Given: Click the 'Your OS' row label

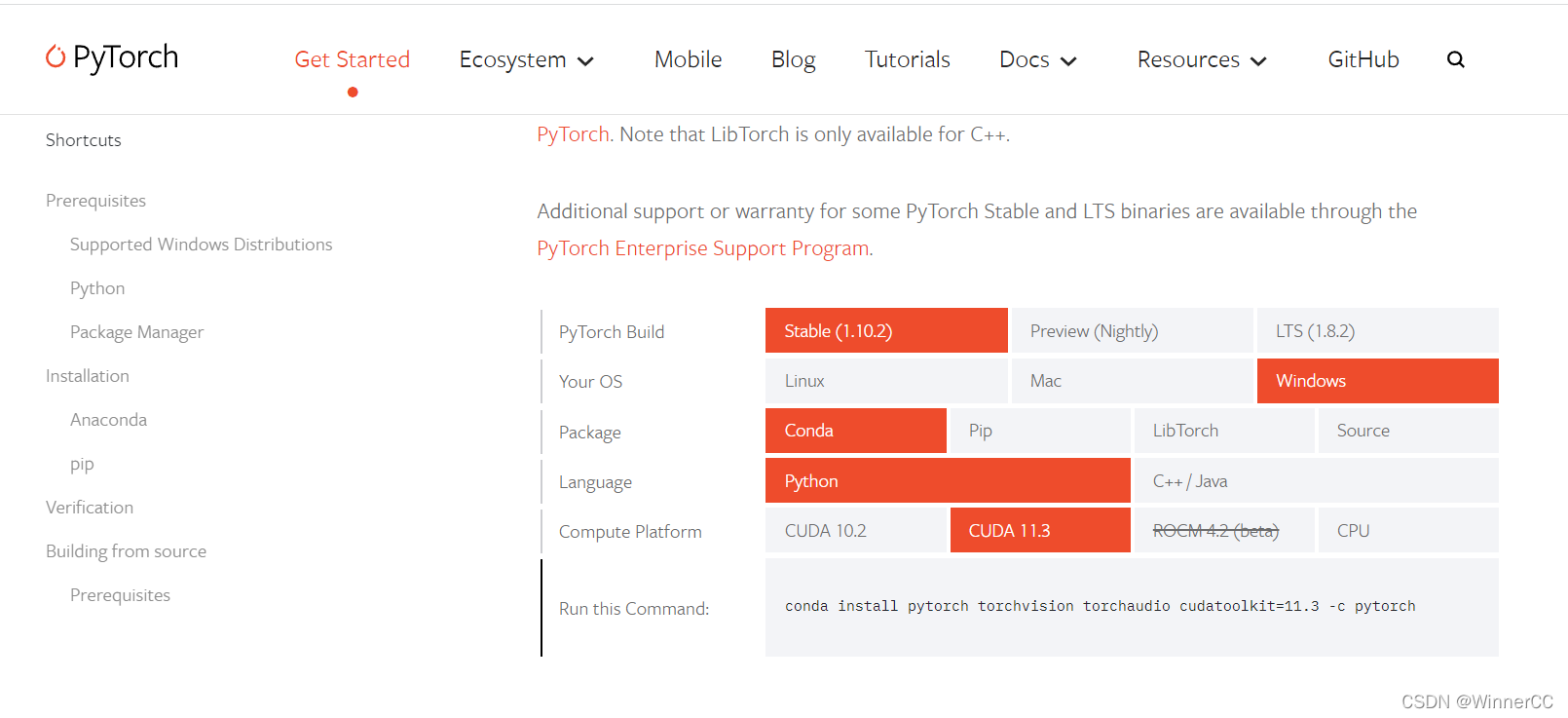Looking at the screenshot, I should [590, 382].
